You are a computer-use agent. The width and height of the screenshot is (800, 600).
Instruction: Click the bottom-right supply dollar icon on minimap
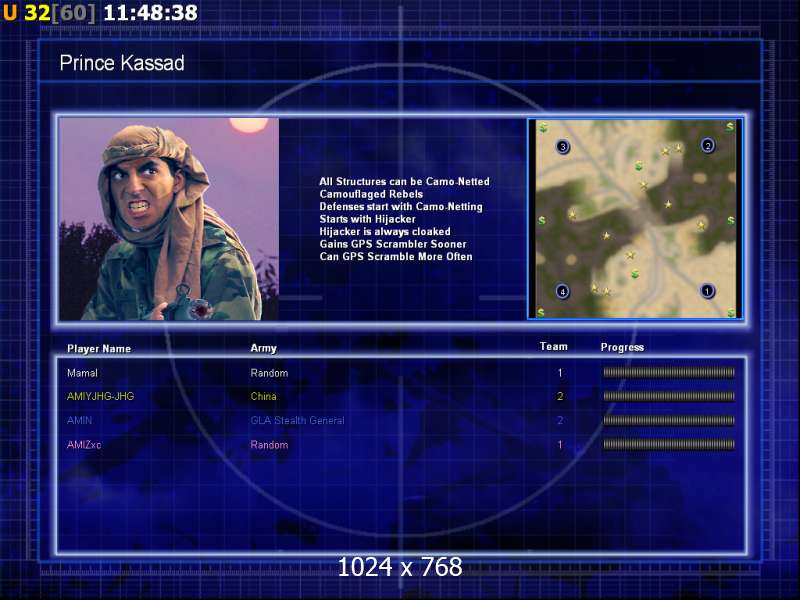tap(731, 312)
